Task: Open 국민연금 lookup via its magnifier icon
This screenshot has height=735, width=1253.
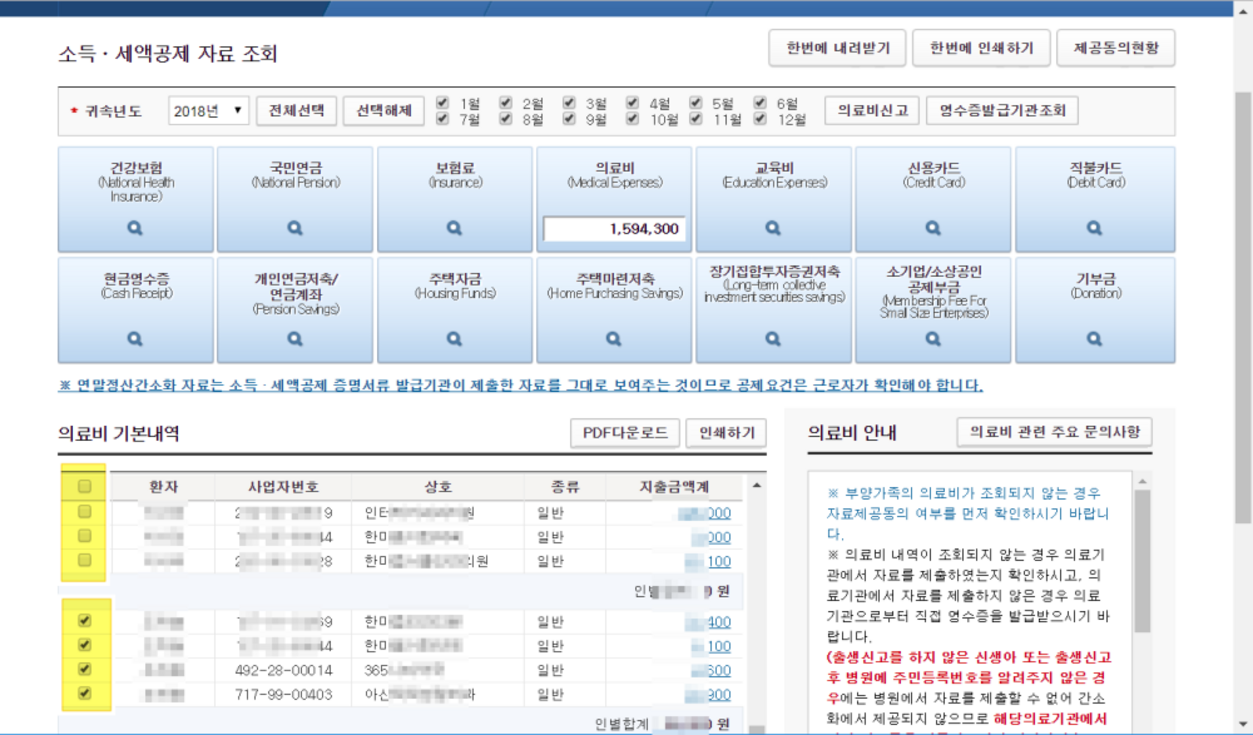Action: pos(295,229)
